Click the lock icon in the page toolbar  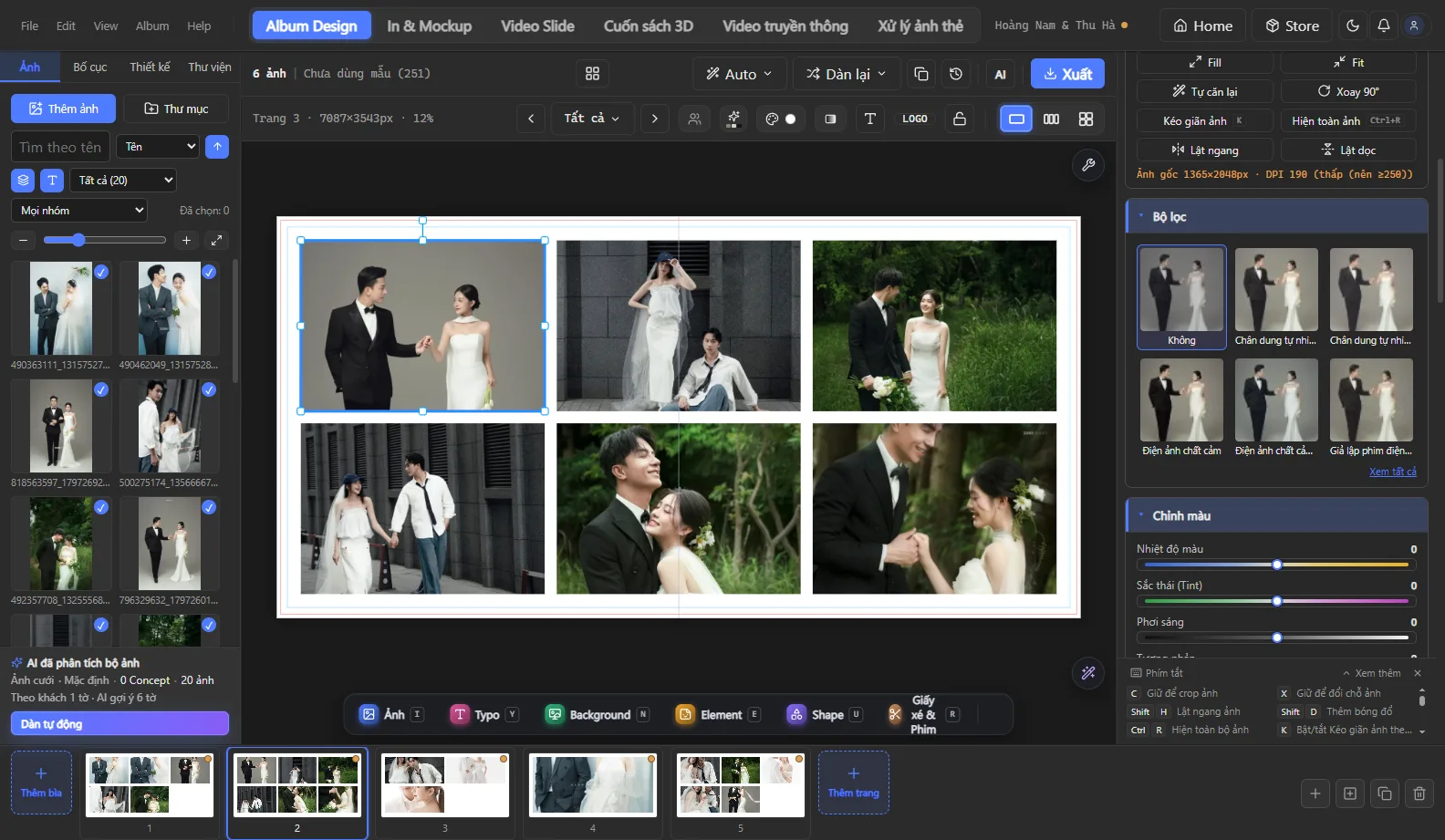click(959, 119)
